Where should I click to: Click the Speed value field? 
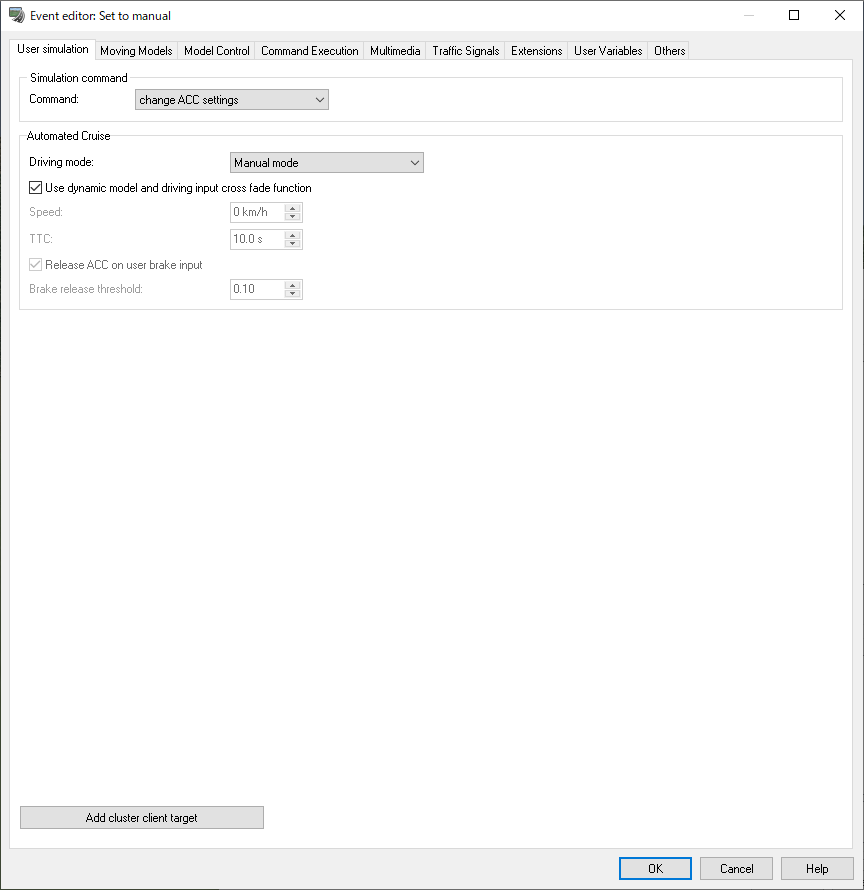pos(257,212)
